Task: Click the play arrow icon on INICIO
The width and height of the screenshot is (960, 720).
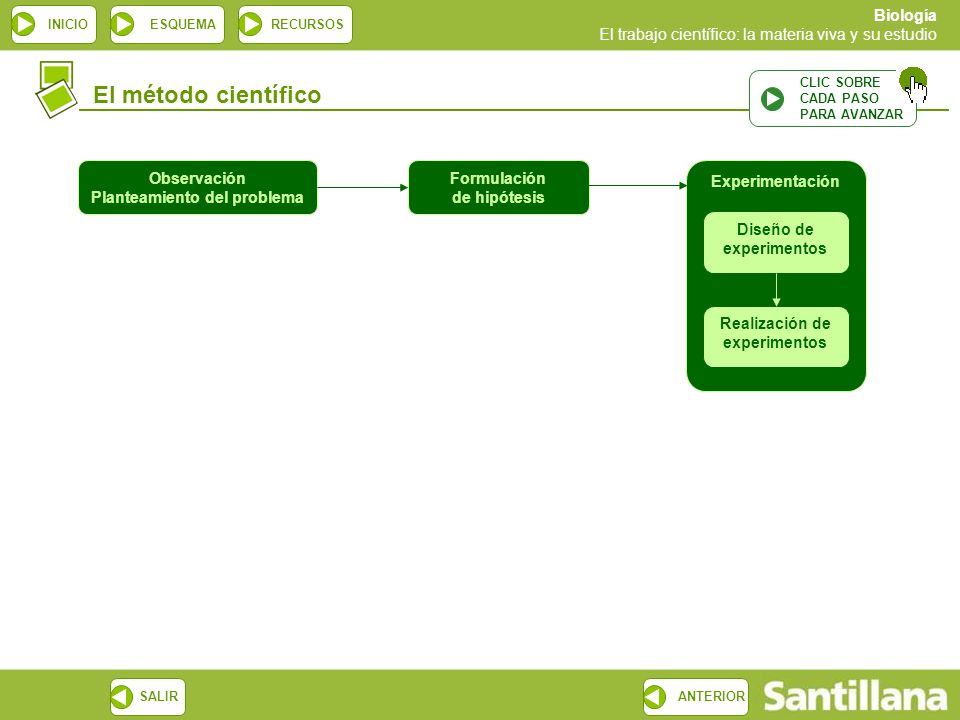Action: [x=24, y=24]
